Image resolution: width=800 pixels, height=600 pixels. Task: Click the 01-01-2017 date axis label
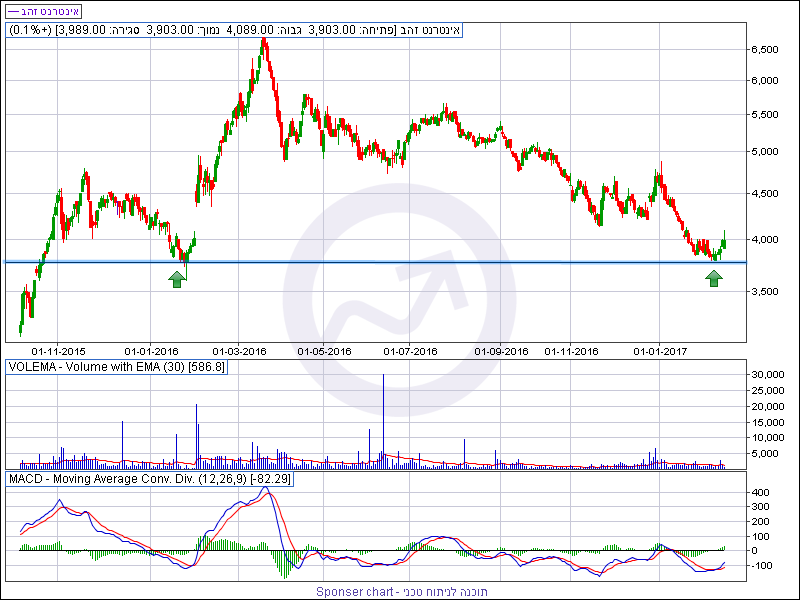[x=661, y=351]
